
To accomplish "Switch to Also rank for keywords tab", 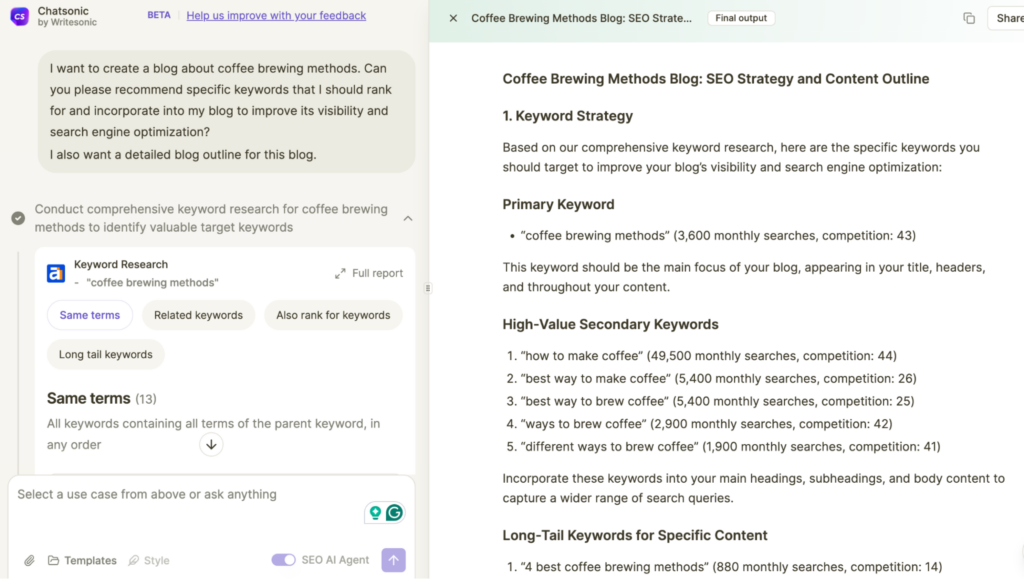I will (333, 315).
